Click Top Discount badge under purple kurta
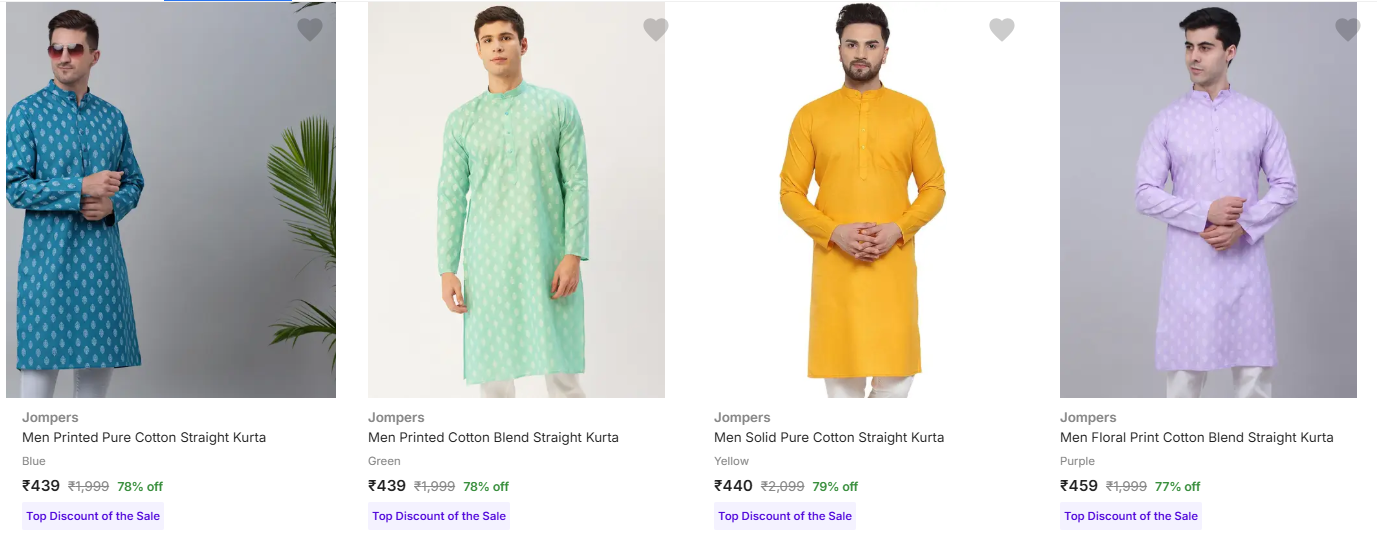 1131,516
